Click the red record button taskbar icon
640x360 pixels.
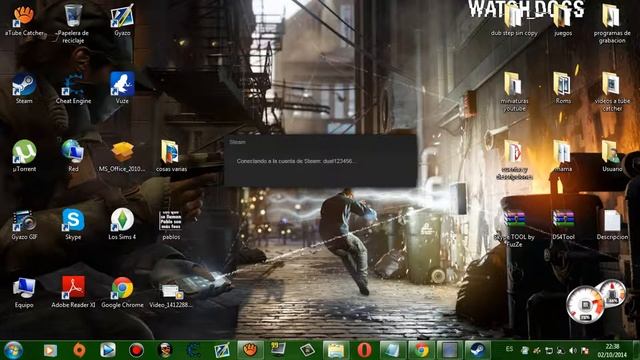click(x=136, y=350)
